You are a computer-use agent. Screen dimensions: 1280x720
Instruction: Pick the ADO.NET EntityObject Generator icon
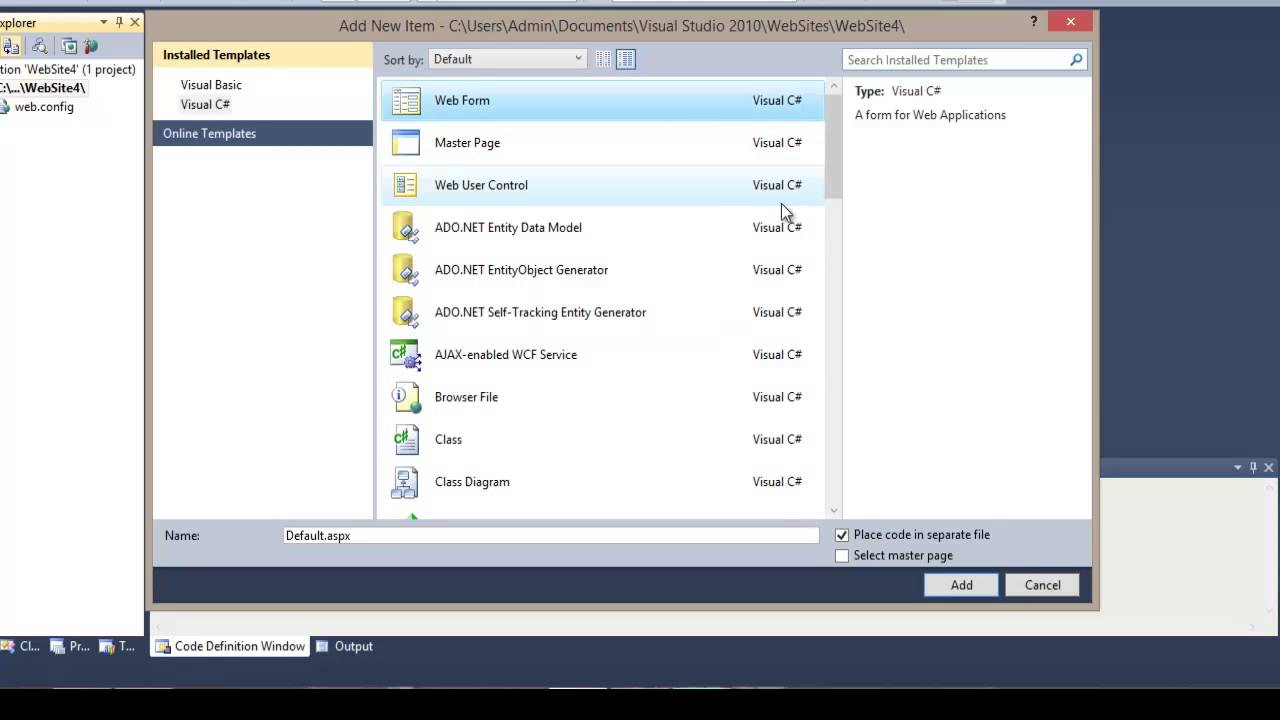coord(405,270)
